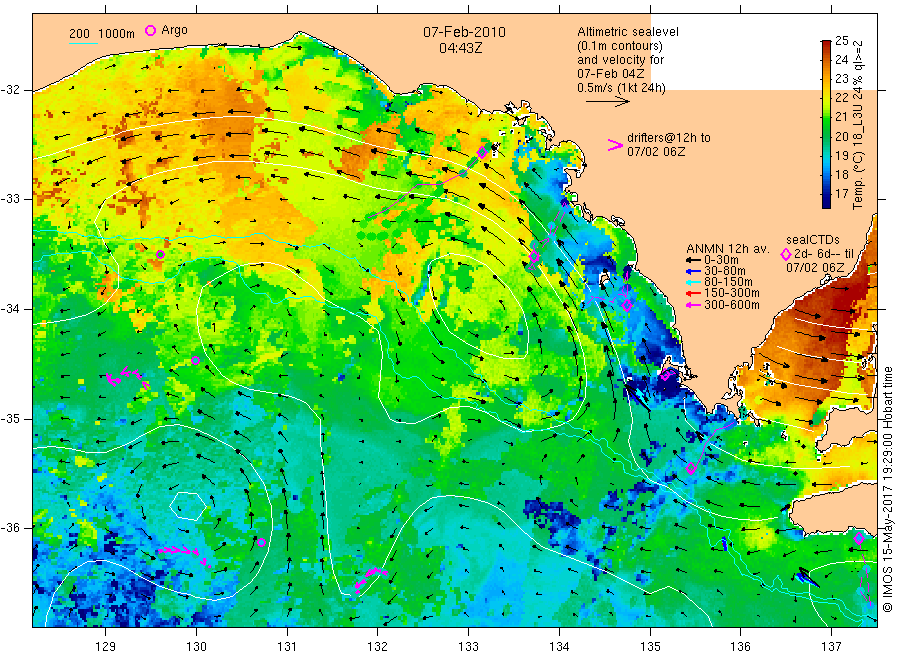Screen dimensions: 900x660
Task: Click the longitude label '131'
Action: coord(287,647)
